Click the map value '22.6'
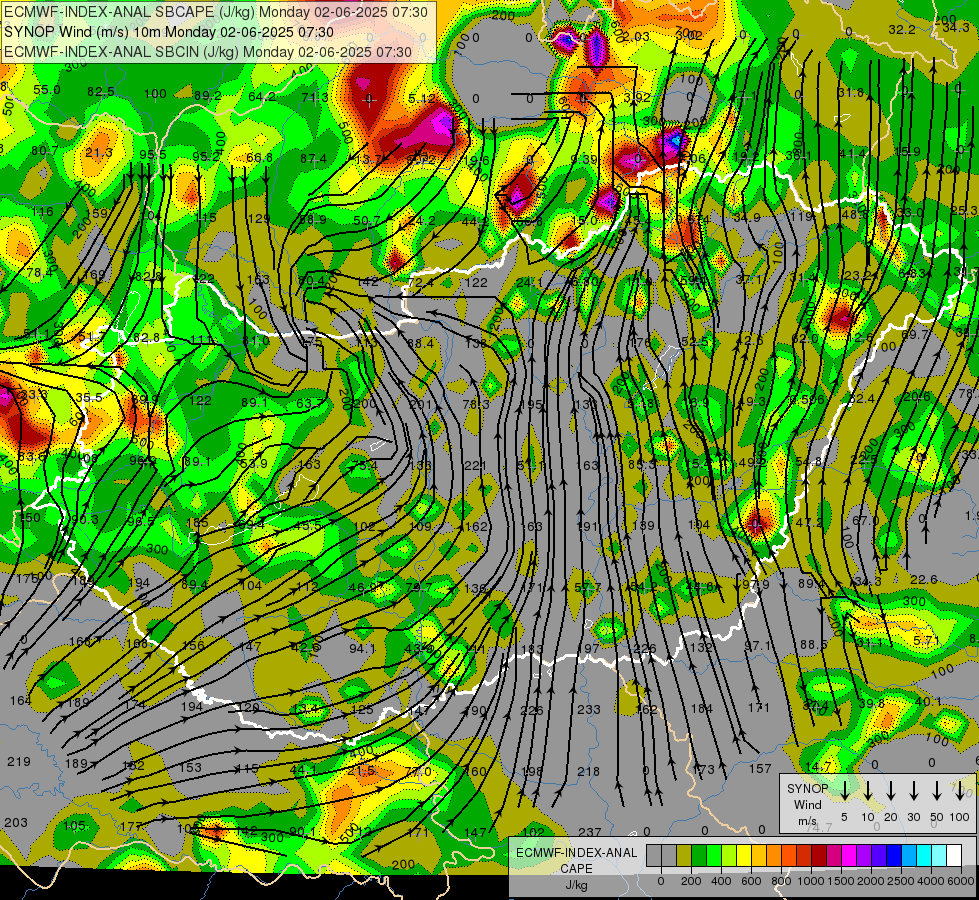The image size is (979, 900). [x=923, y=580]
